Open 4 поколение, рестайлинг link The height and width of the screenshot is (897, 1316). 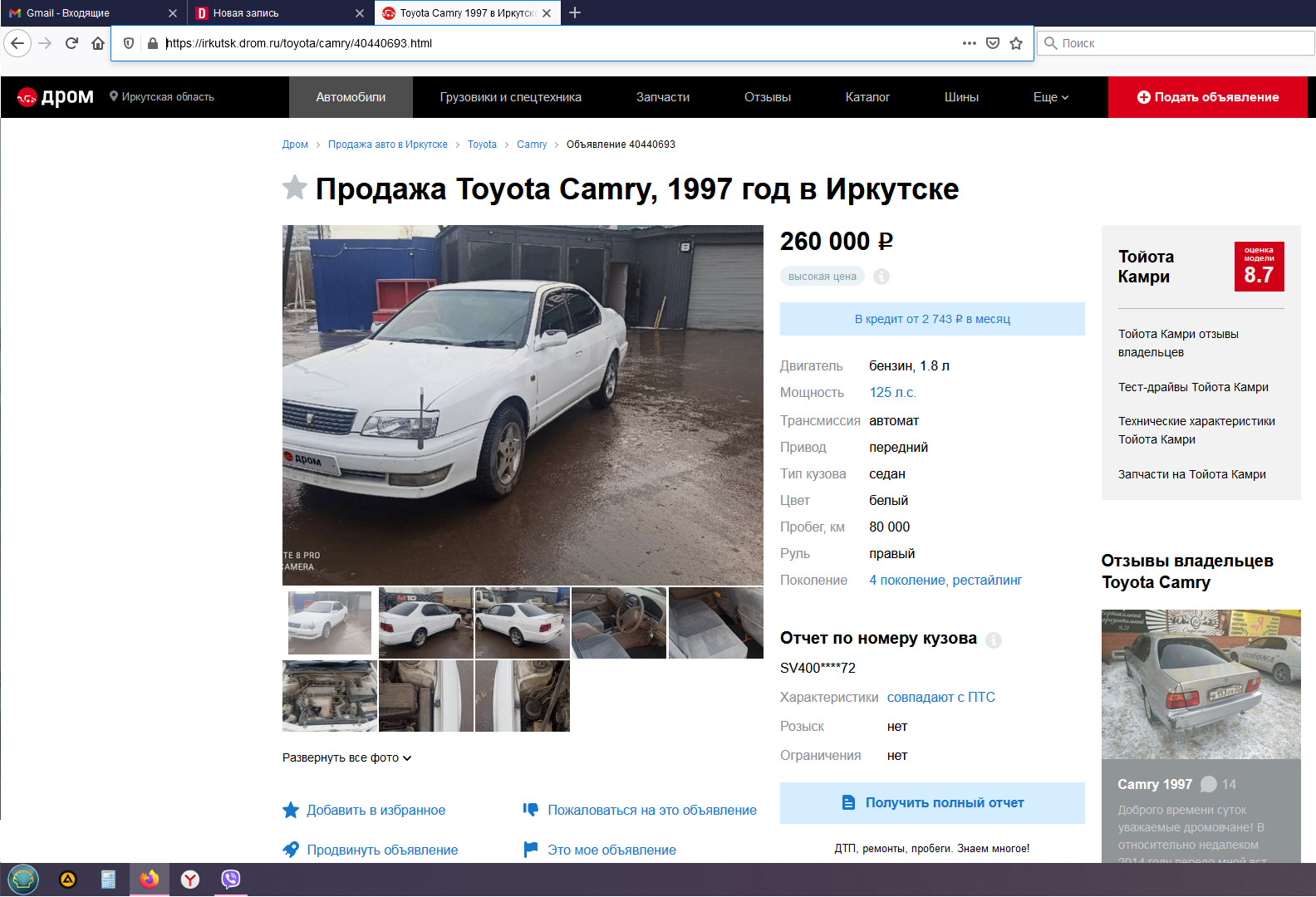[945, 580]
